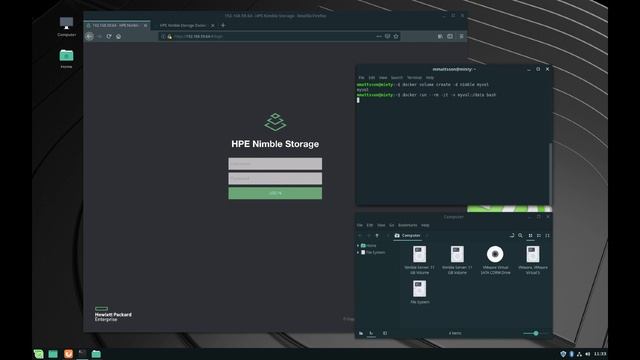Click the terminal icon in the taskbar
Screen dimensions: 640x360
click(x=82, y=354)
